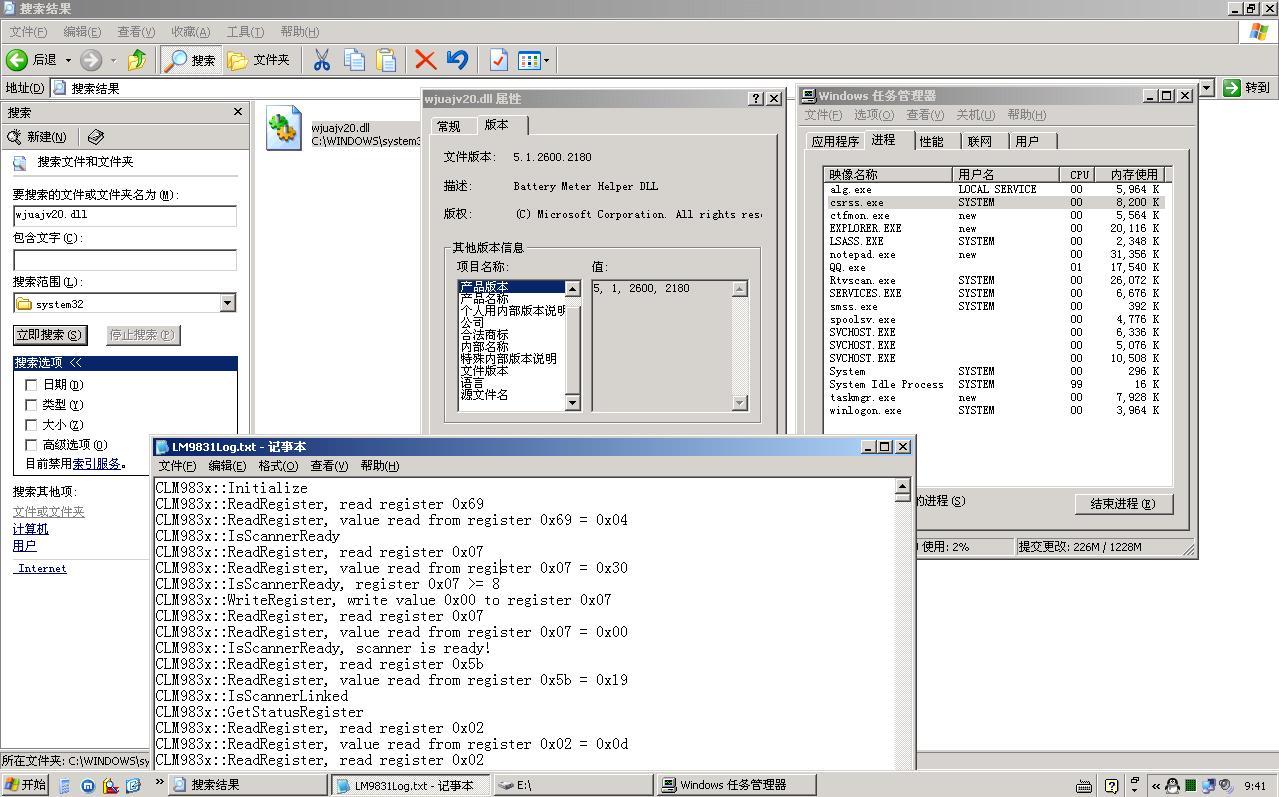Click the Notepad vertical scrollbar up arrow

click(902, 486)
